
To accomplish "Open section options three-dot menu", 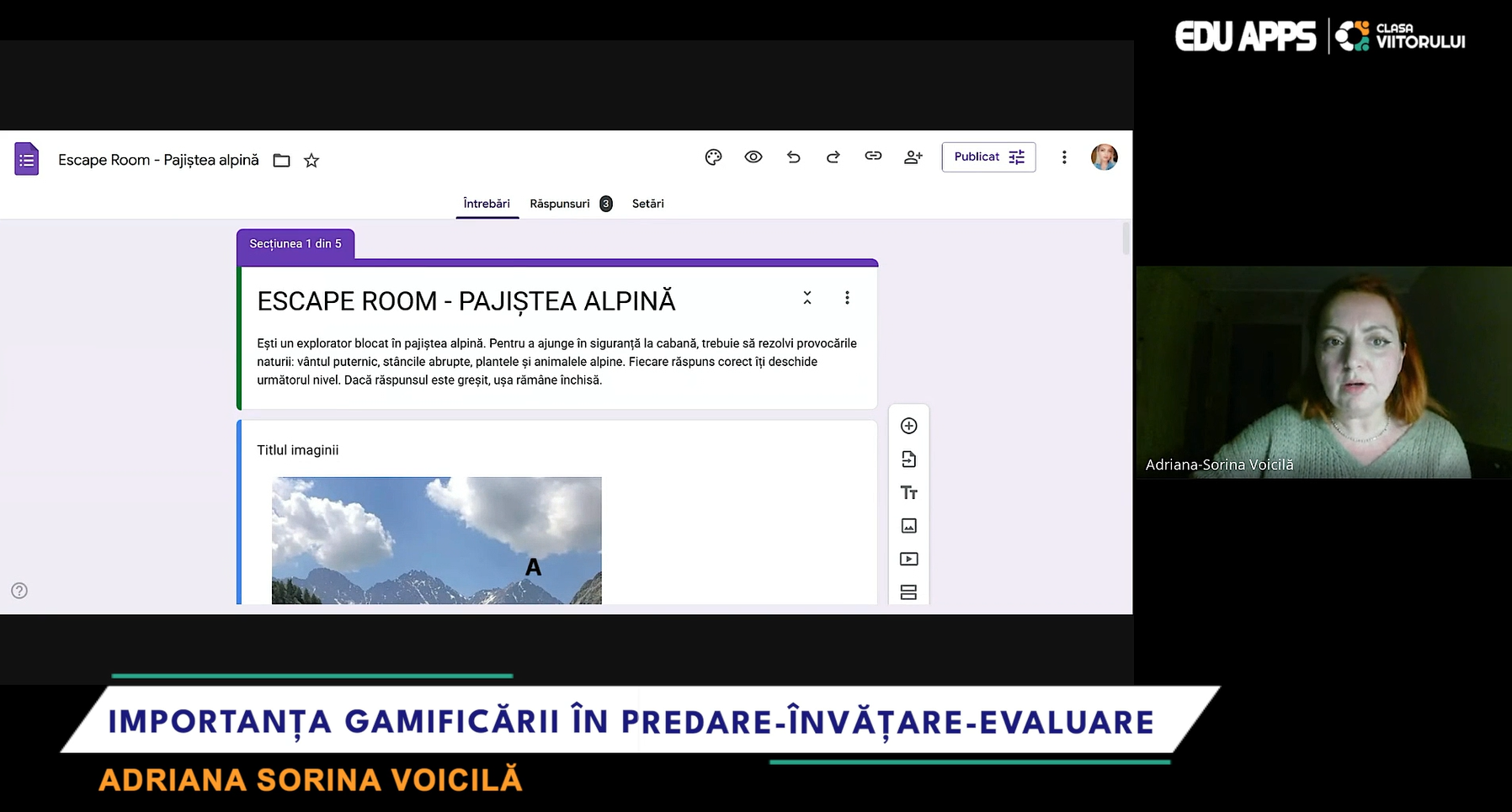I will (x=847, y=298).
